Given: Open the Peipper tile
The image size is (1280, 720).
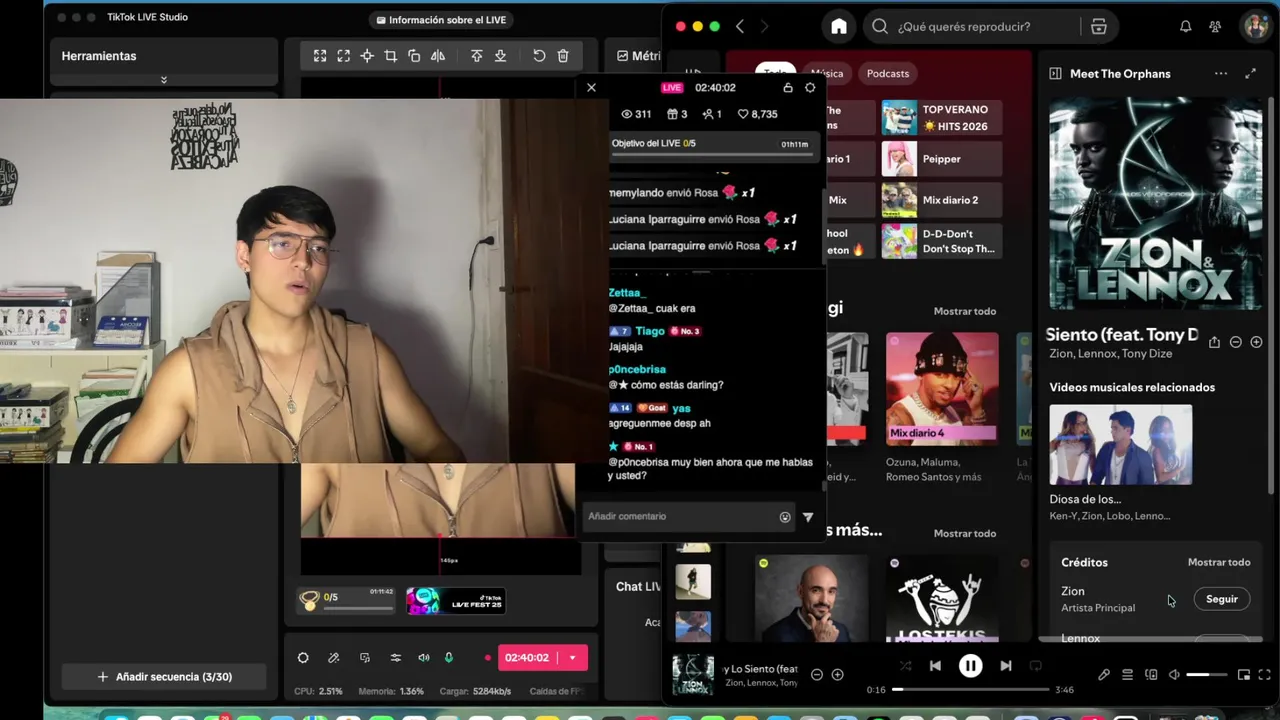Looking at the screenshot, I should (x=941, y=159).
